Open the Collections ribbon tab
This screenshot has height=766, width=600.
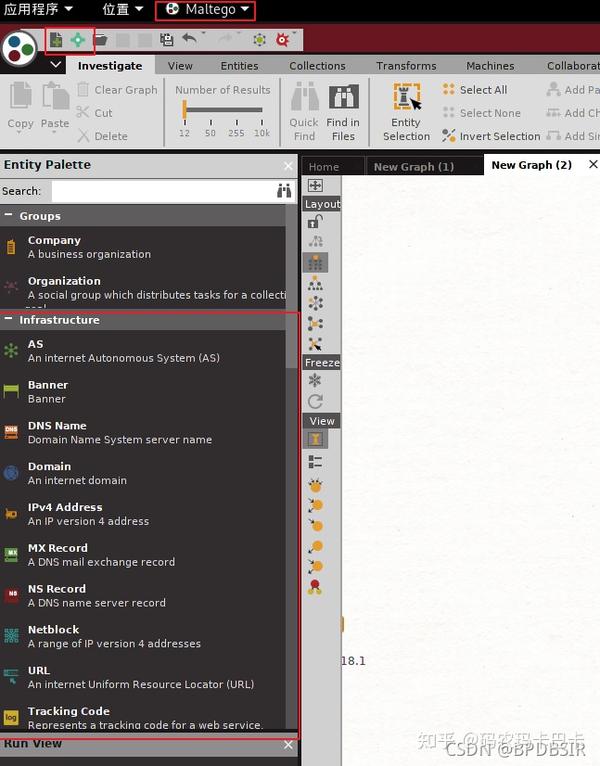point(317,65)
